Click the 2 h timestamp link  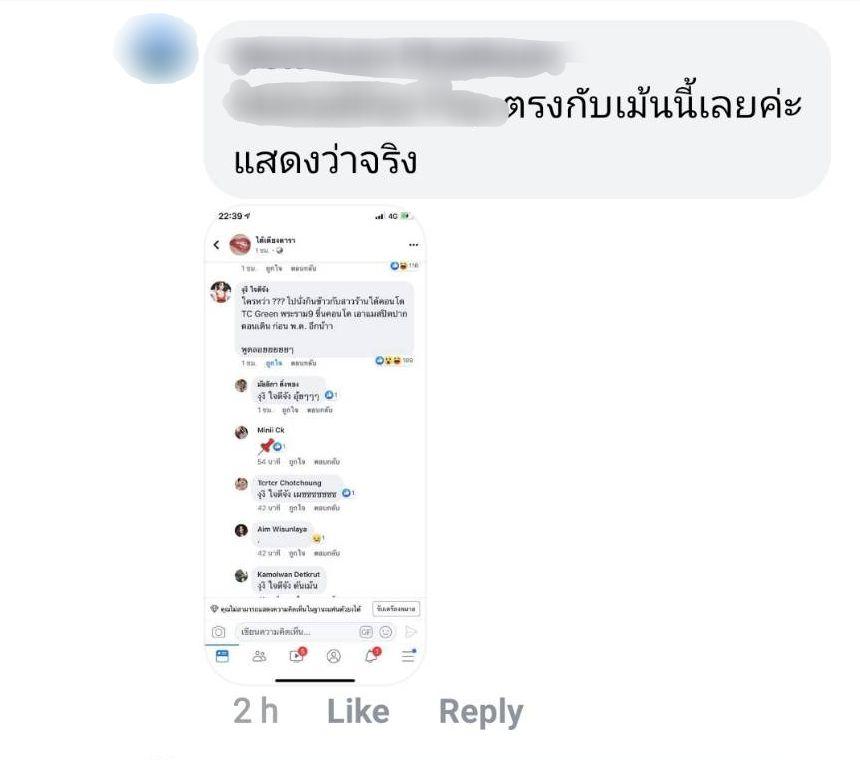[256, 711]
